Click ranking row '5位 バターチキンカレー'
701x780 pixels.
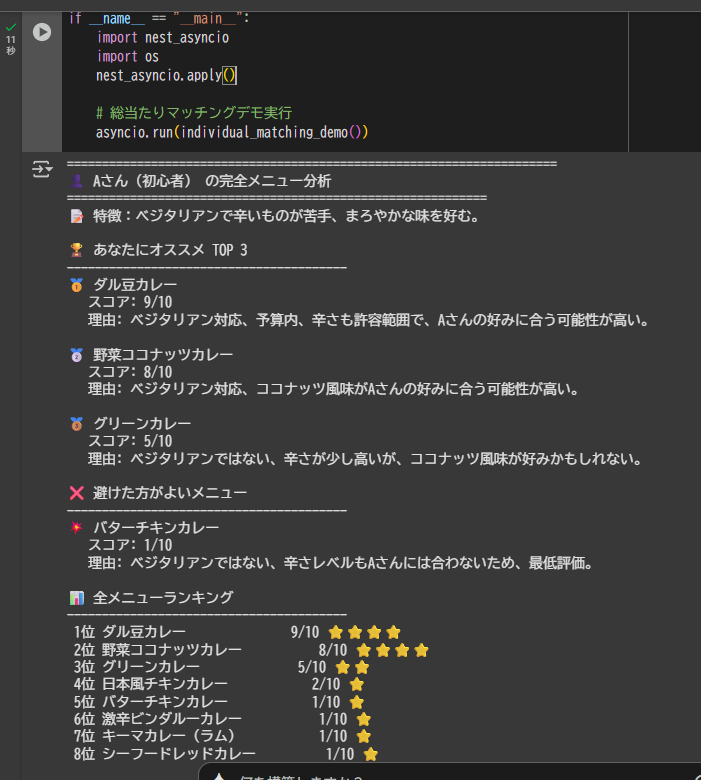point(219,702)
